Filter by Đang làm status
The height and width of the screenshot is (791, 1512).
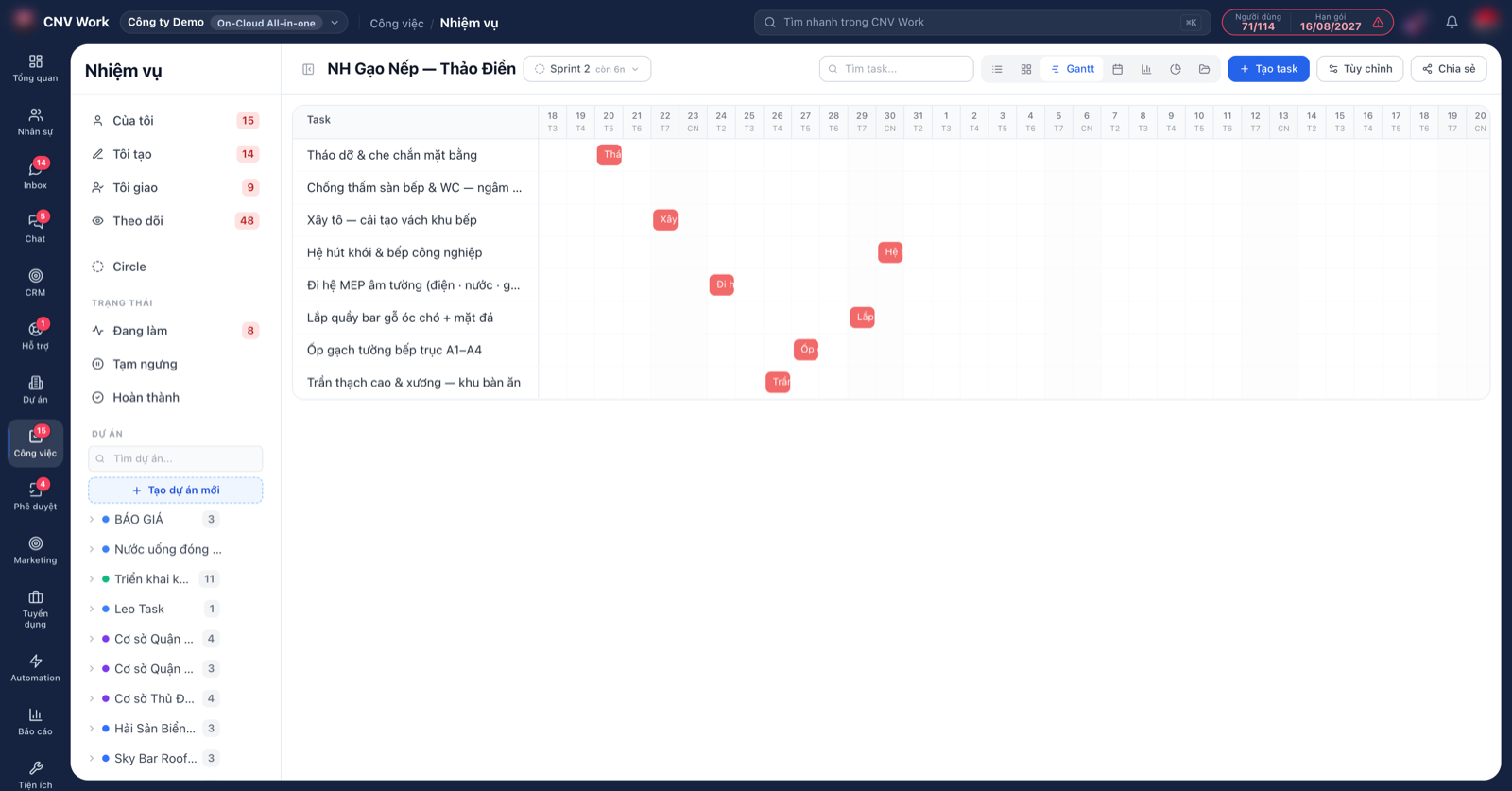175,331
